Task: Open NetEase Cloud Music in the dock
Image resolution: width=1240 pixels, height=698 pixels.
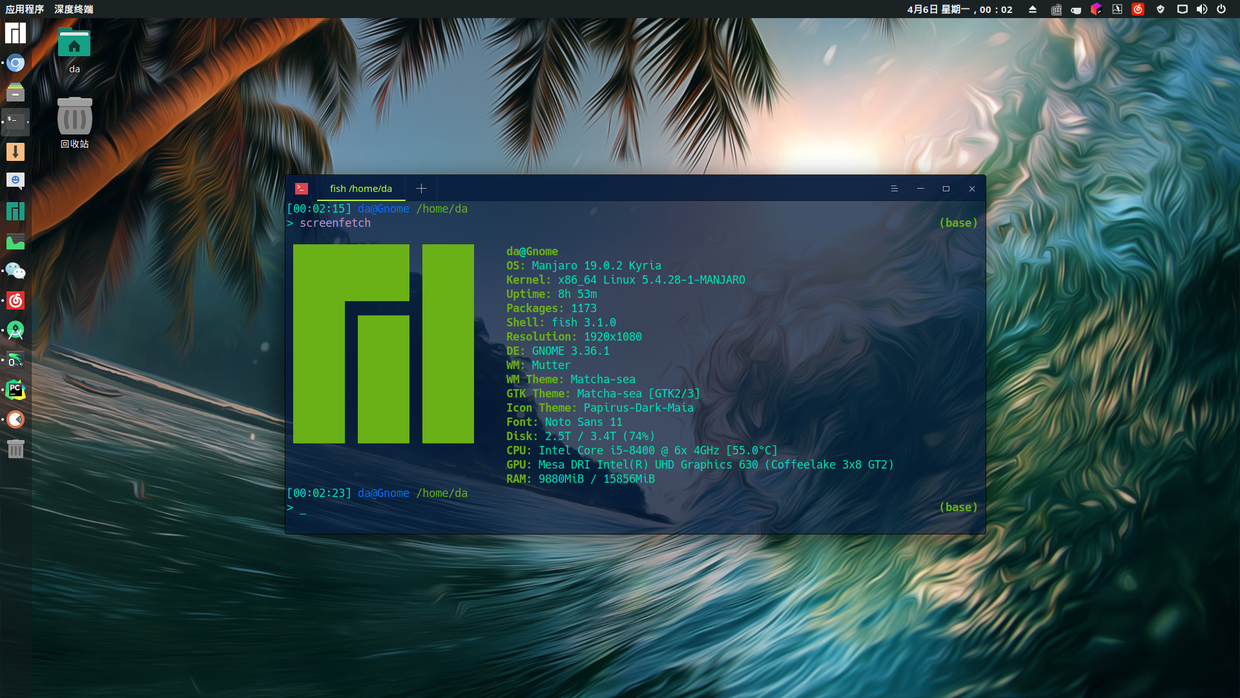Action: point(15,300)
